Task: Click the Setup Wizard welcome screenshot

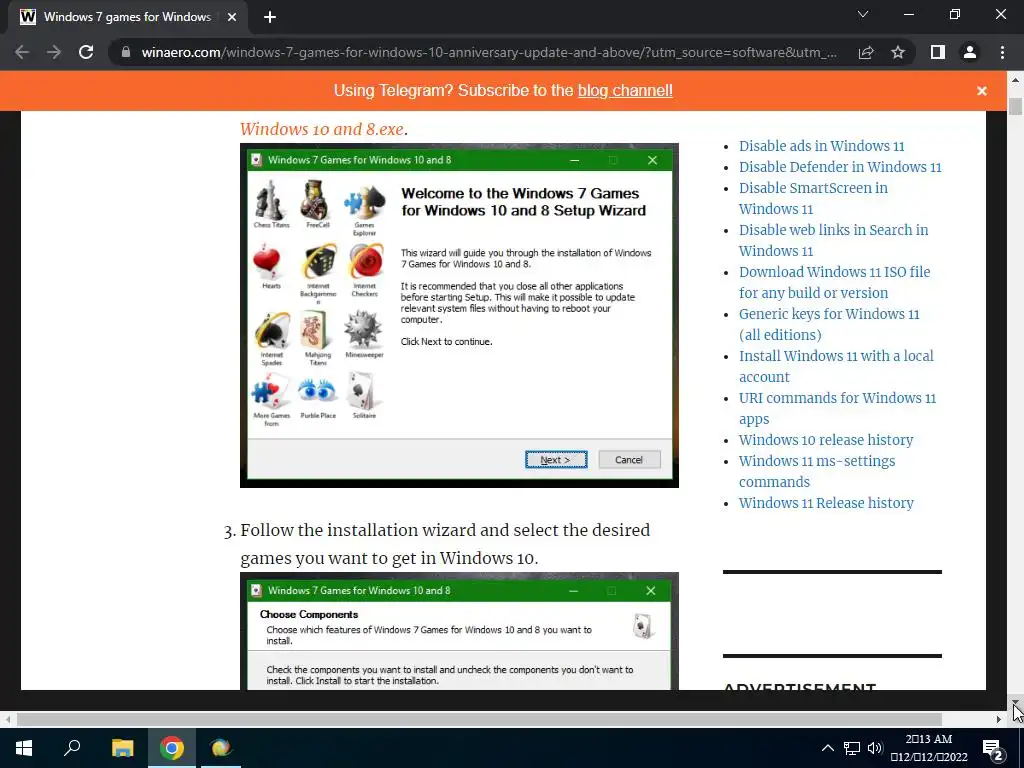Action: coord(459,315)
